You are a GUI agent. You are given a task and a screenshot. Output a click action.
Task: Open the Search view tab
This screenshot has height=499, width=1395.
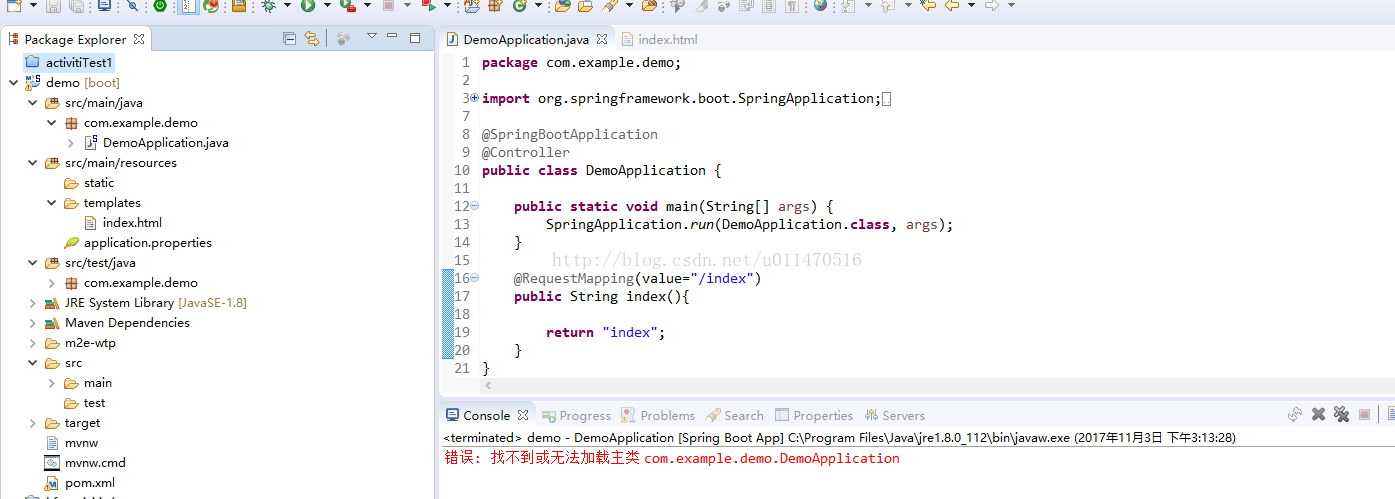pos(734,415)
